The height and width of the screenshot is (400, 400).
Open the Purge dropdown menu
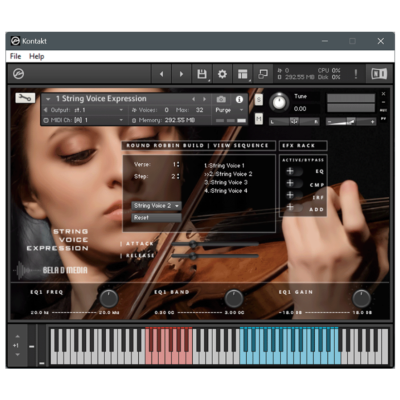[229, 110]
